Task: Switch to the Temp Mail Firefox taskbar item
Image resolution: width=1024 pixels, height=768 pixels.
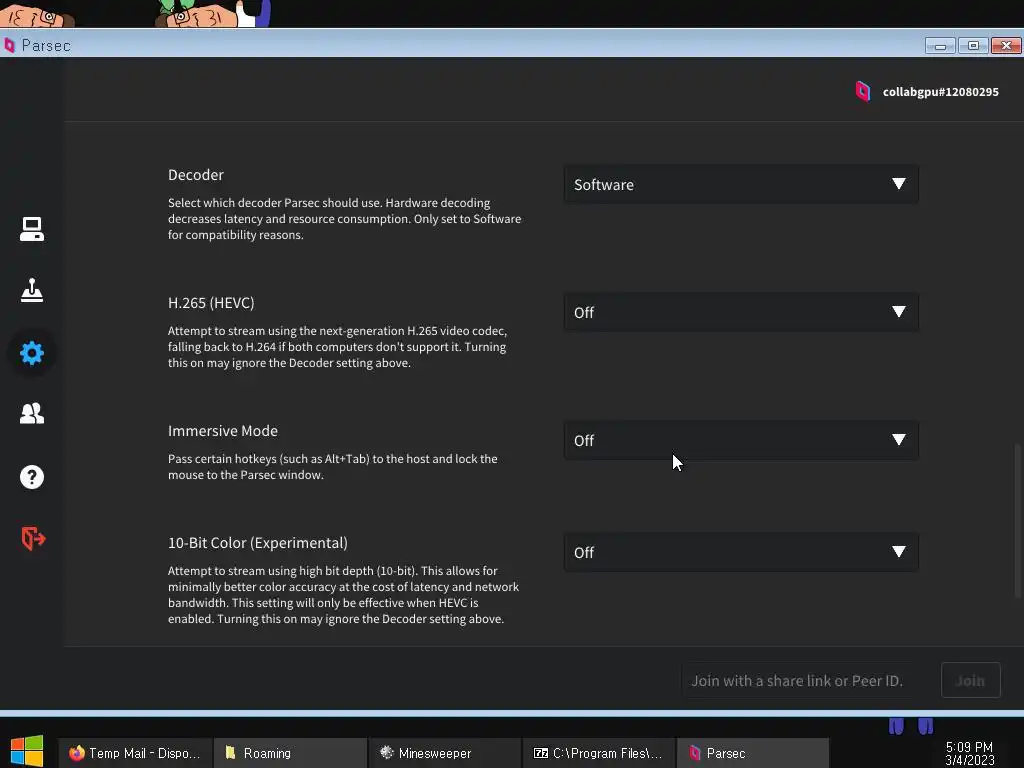Action: point(135,753)
